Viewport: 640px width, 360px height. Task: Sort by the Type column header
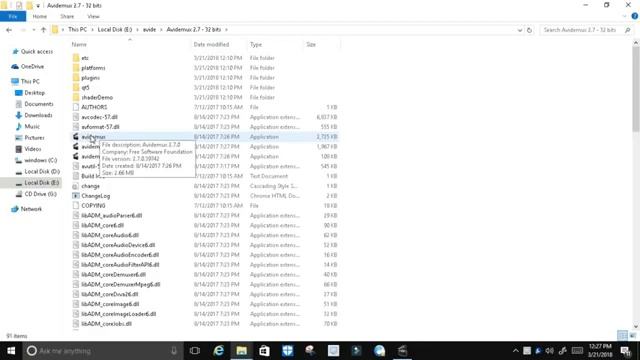point(256,44)
